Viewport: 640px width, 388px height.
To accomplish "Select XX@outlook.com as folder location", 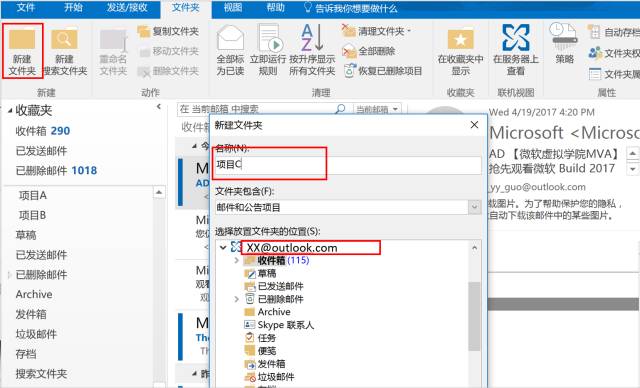I will click(292, 248).
